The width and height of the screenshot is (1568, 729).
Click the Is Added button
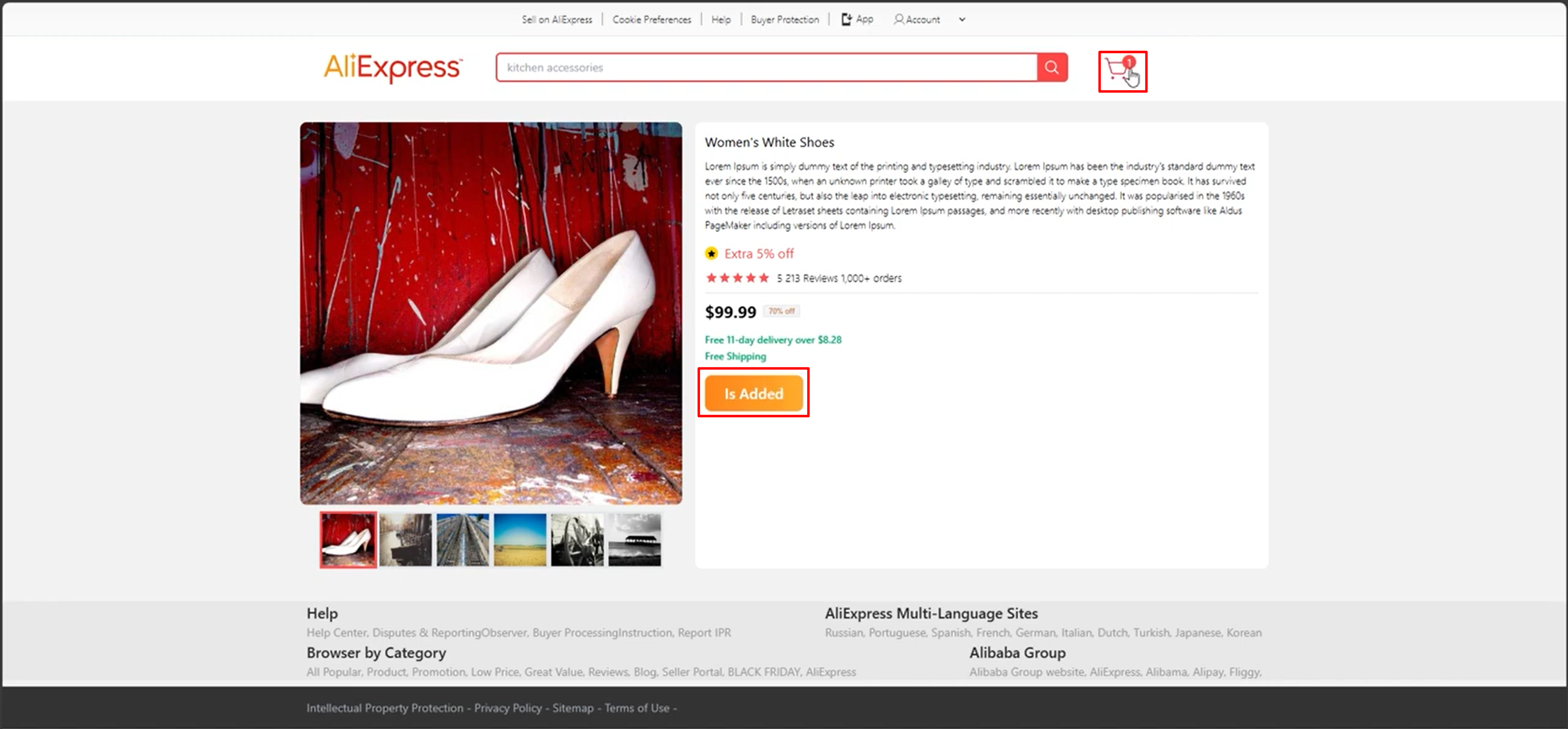coord(754,393)
